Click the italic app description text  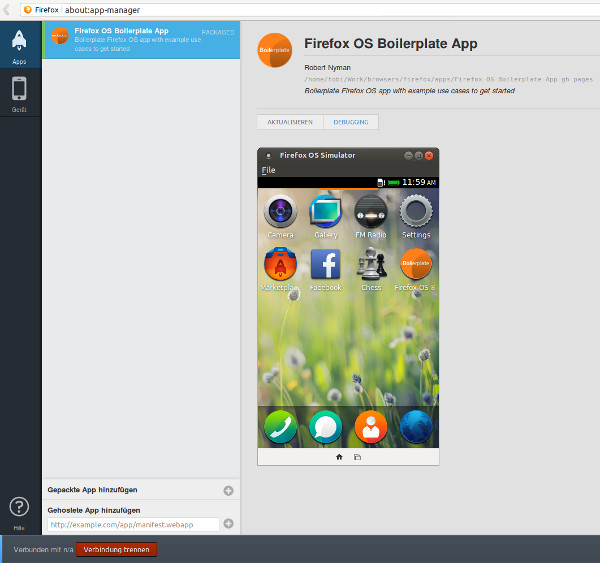[409, 91]
